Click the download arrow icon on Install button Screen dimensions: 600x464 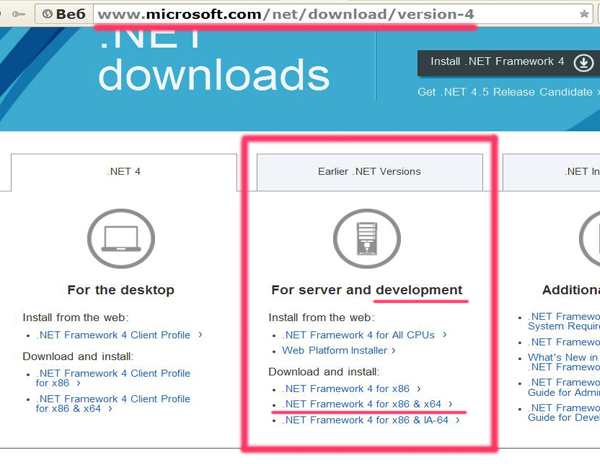584,62
